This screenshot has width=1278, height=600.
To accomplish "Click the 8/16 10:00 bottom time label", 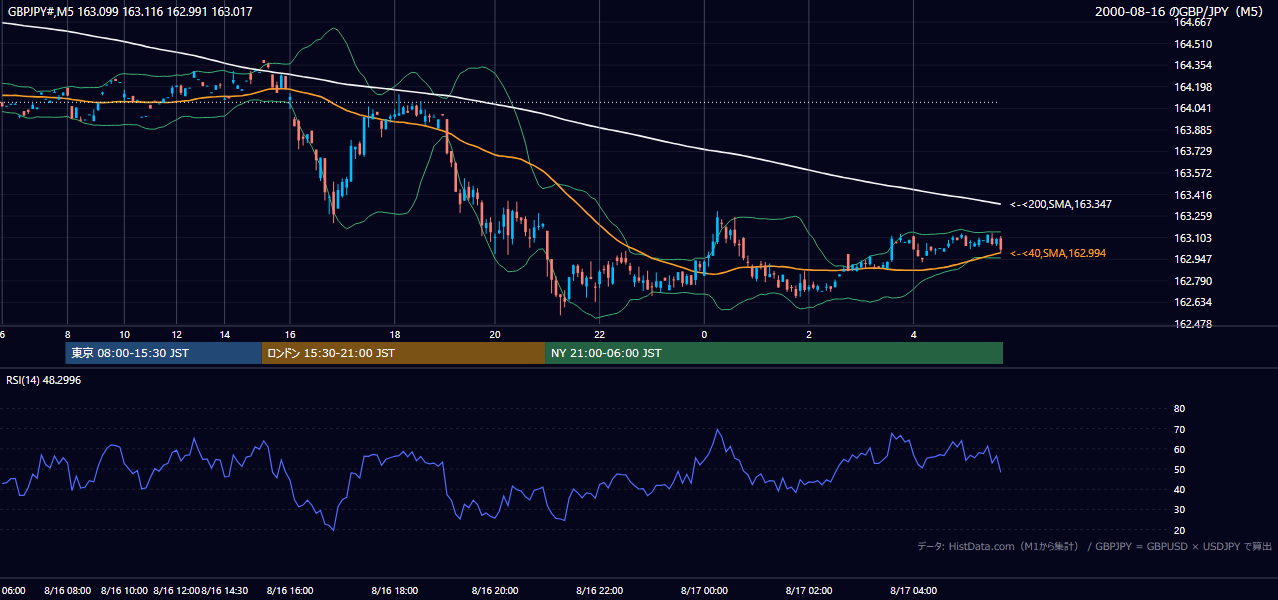I will point(124,591).
